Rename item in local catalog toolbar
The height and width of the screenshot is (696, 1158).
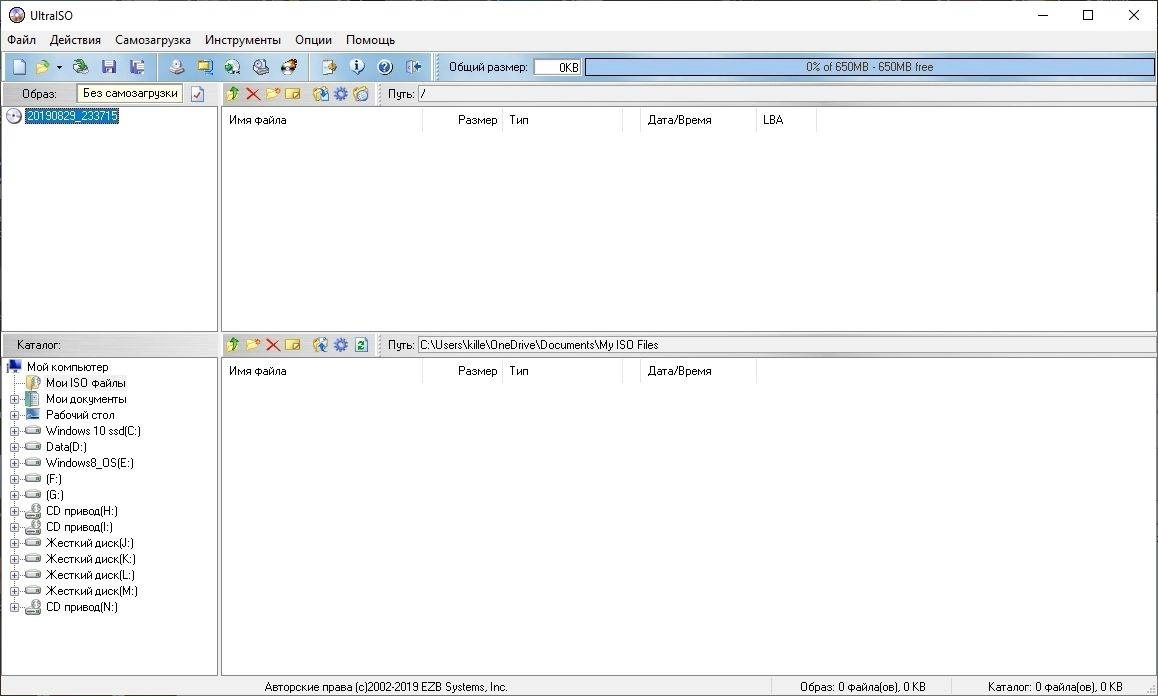[x=293, y=345]
